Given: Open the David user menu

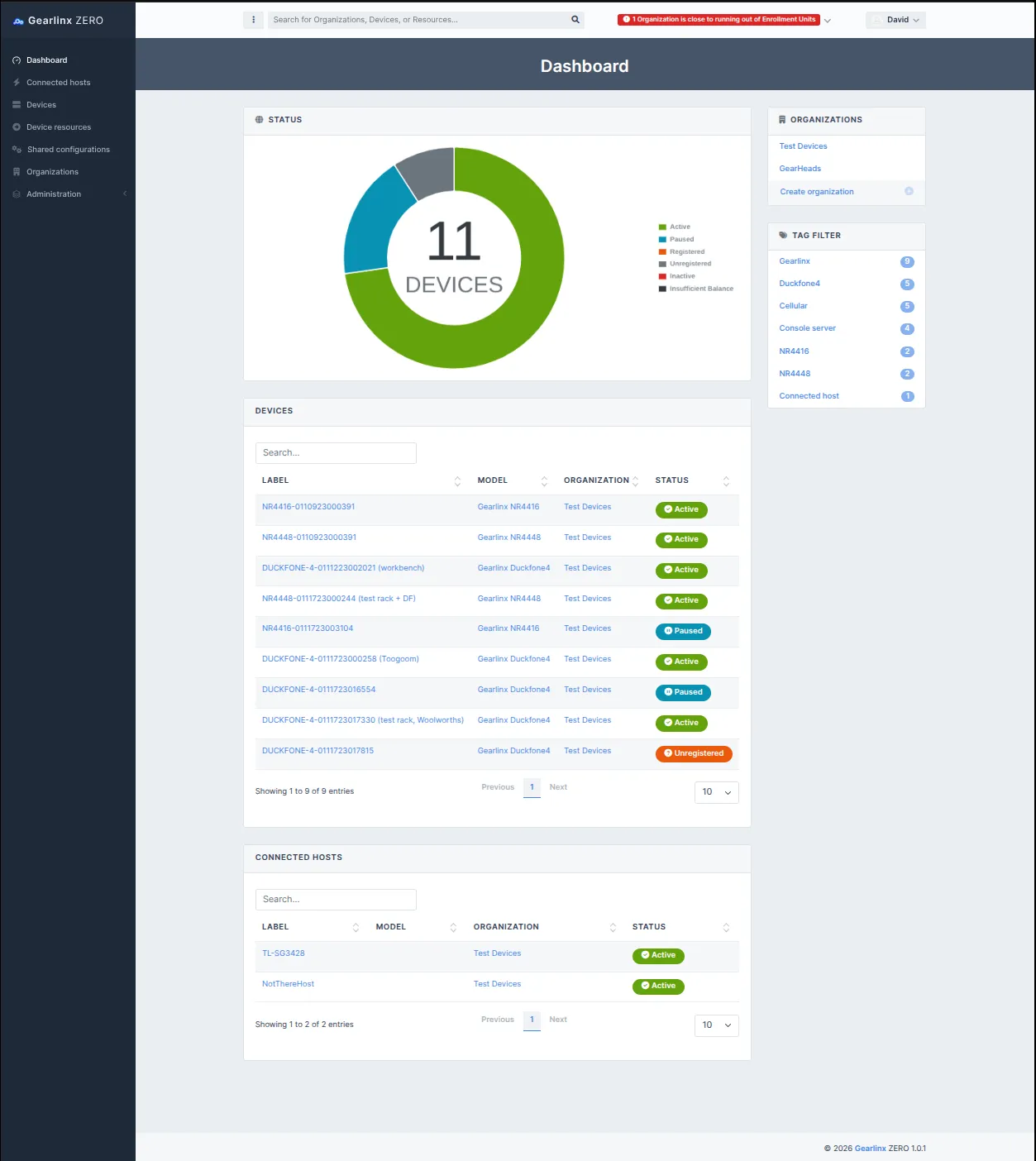Looking at the screenshot, I should [x=896, y=20].
